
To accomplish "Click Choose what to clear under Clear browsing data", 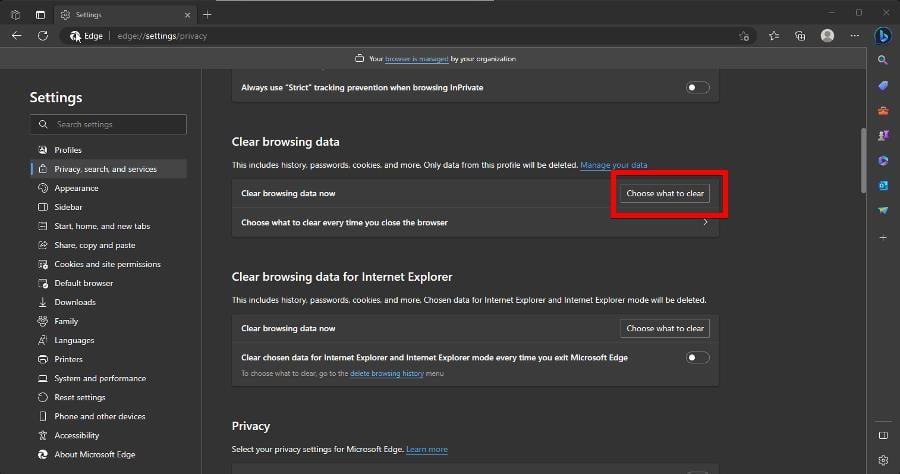I will point(665,193).
